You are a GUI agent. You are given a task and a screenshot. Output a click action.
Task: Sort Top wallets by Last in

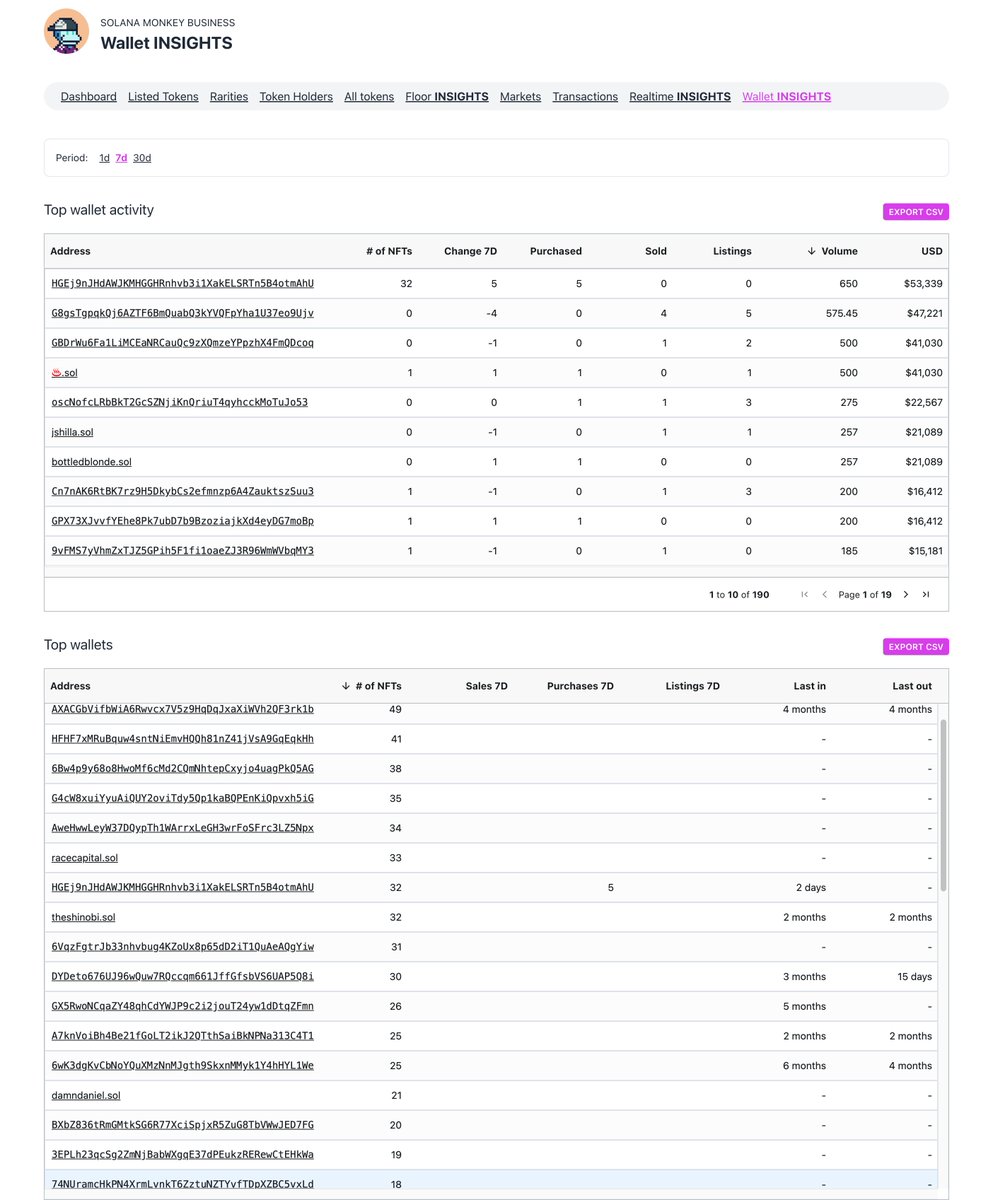[x=810, y=686]
